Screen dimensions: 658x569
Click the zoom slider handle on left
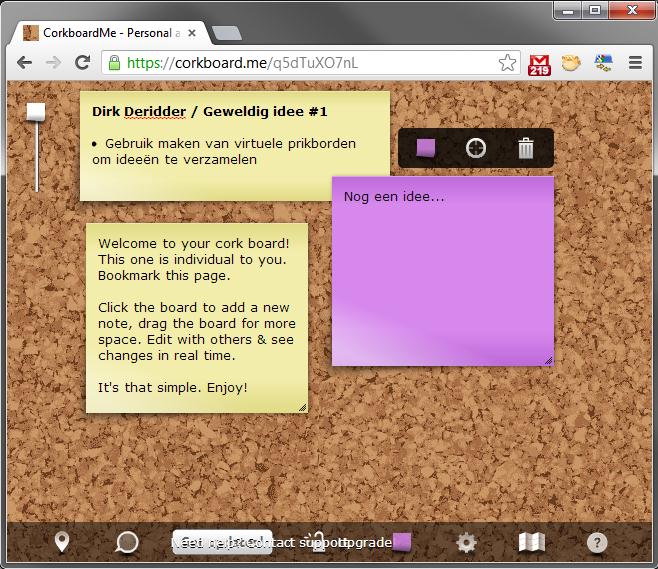(x=36, y=112)
